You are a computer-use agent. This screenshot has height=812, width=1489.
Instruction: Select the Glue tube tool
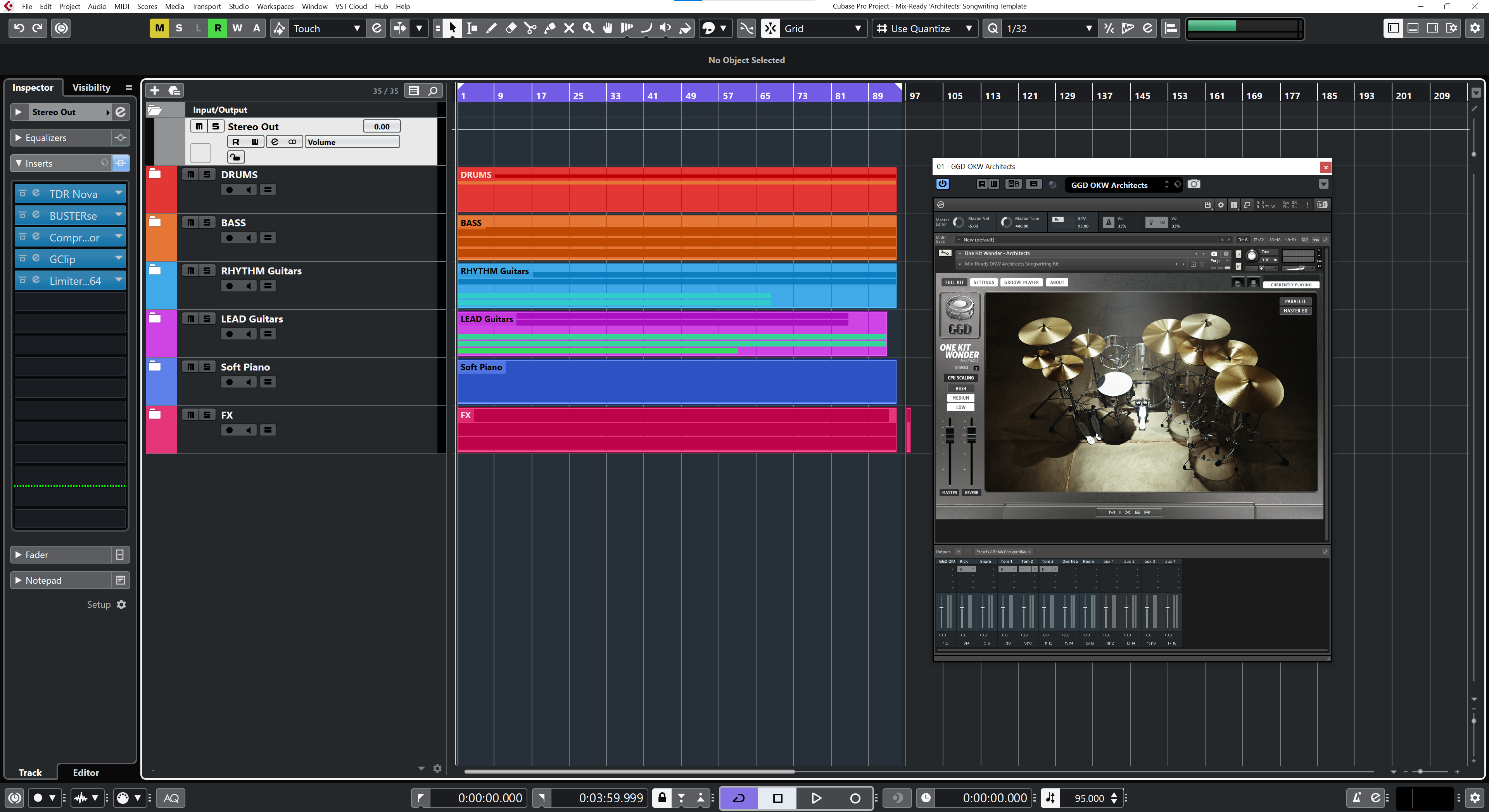tap(550, 28)
